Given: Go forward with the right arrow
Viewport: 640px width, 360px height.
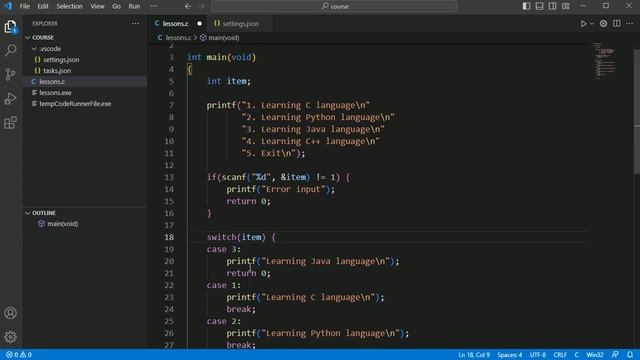Looking at the screenshot, I should point(201,6).
